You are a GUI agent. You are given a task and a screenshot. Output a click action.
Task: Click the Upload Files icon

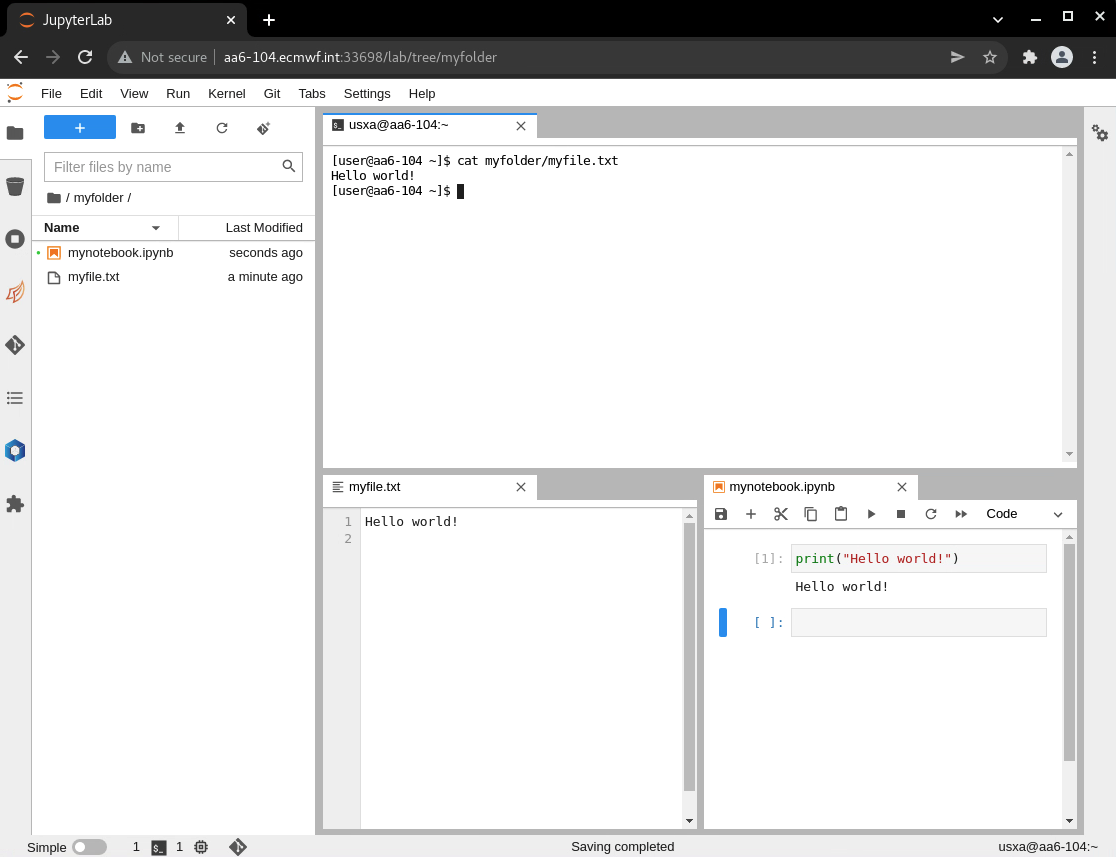tap(180, 128)
